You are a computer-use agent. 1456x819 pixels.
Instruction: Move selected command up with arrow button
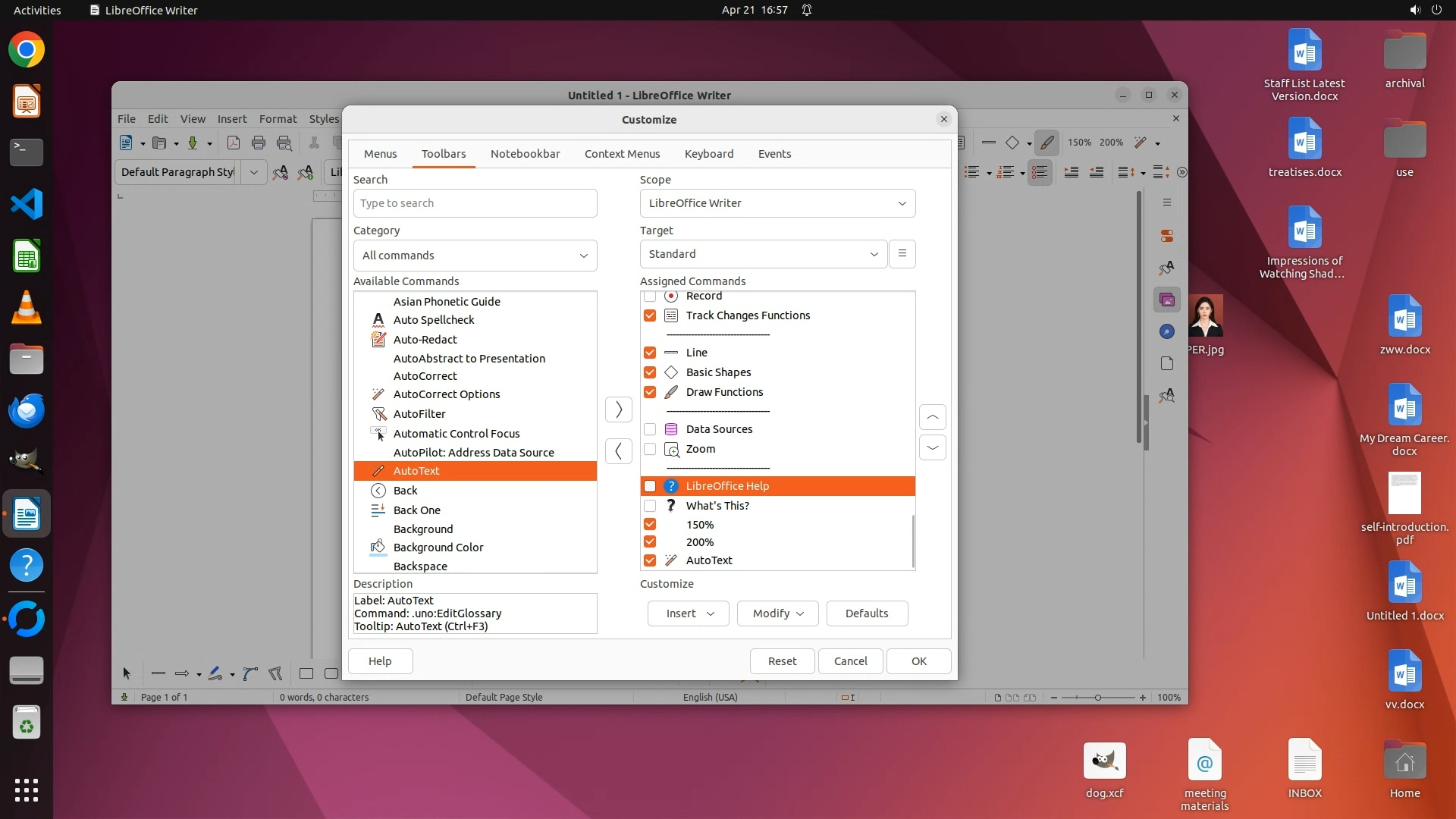point(932,417)
